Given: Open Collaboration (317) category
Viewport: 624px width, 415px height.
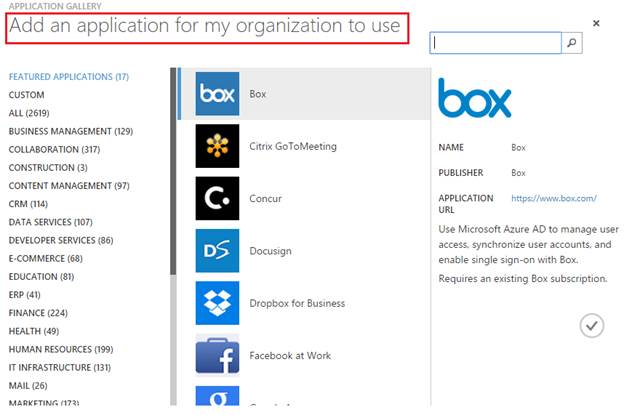Looking at the screenshot, I should [x=54, y=149].
